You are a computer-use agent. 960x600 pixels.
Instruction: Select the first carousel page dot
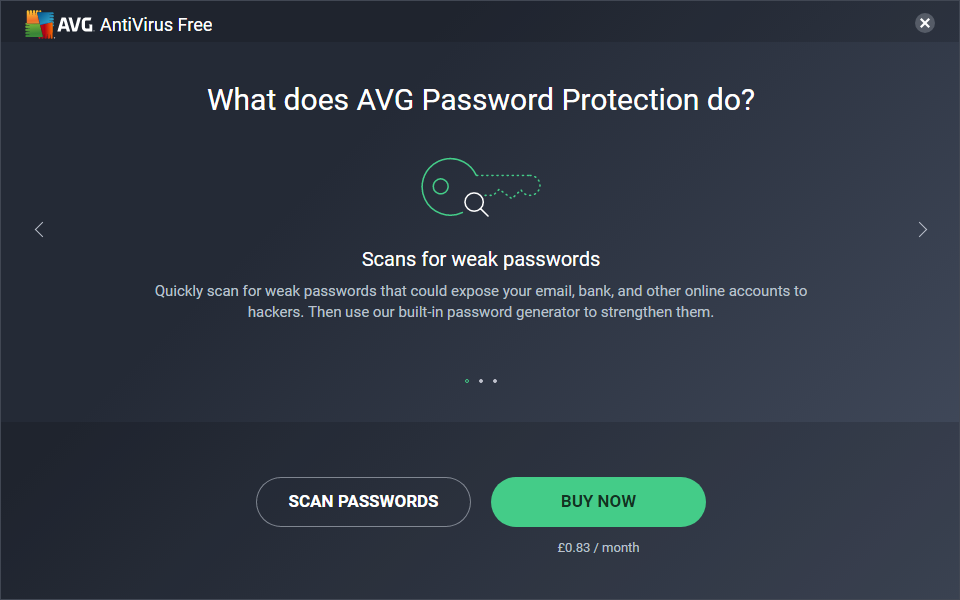pos(467,381)
